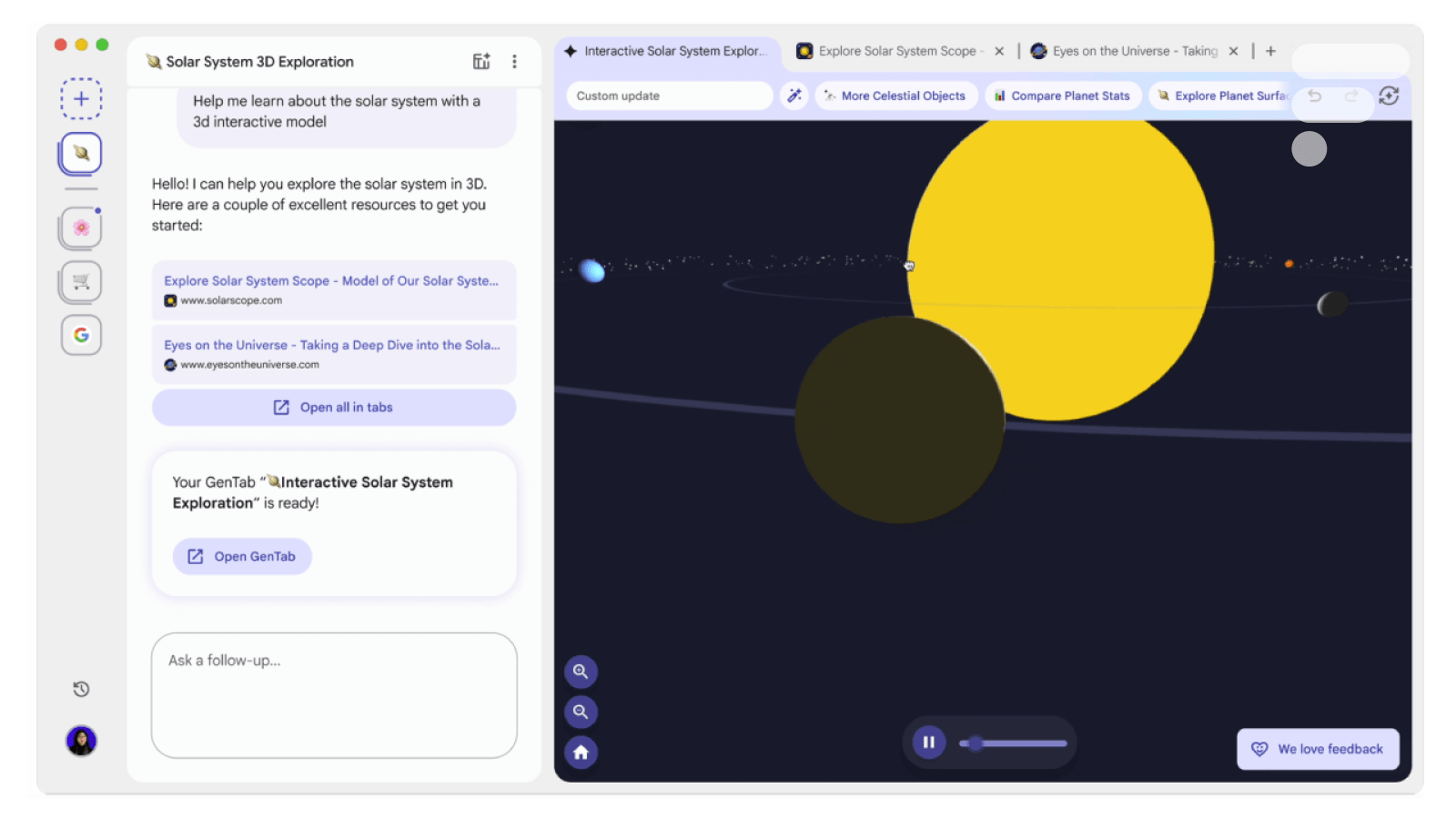Open the shopping cart GenTab

click(80, 282)
